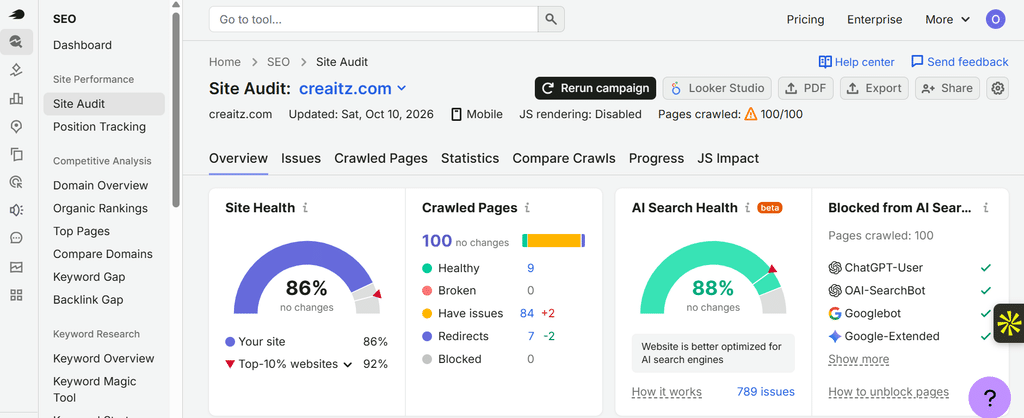Image resolution: width=1024 pixels, height=418 pixels.
Task: Open the apps grid icon in left rail
Action: tap(16, 295)
